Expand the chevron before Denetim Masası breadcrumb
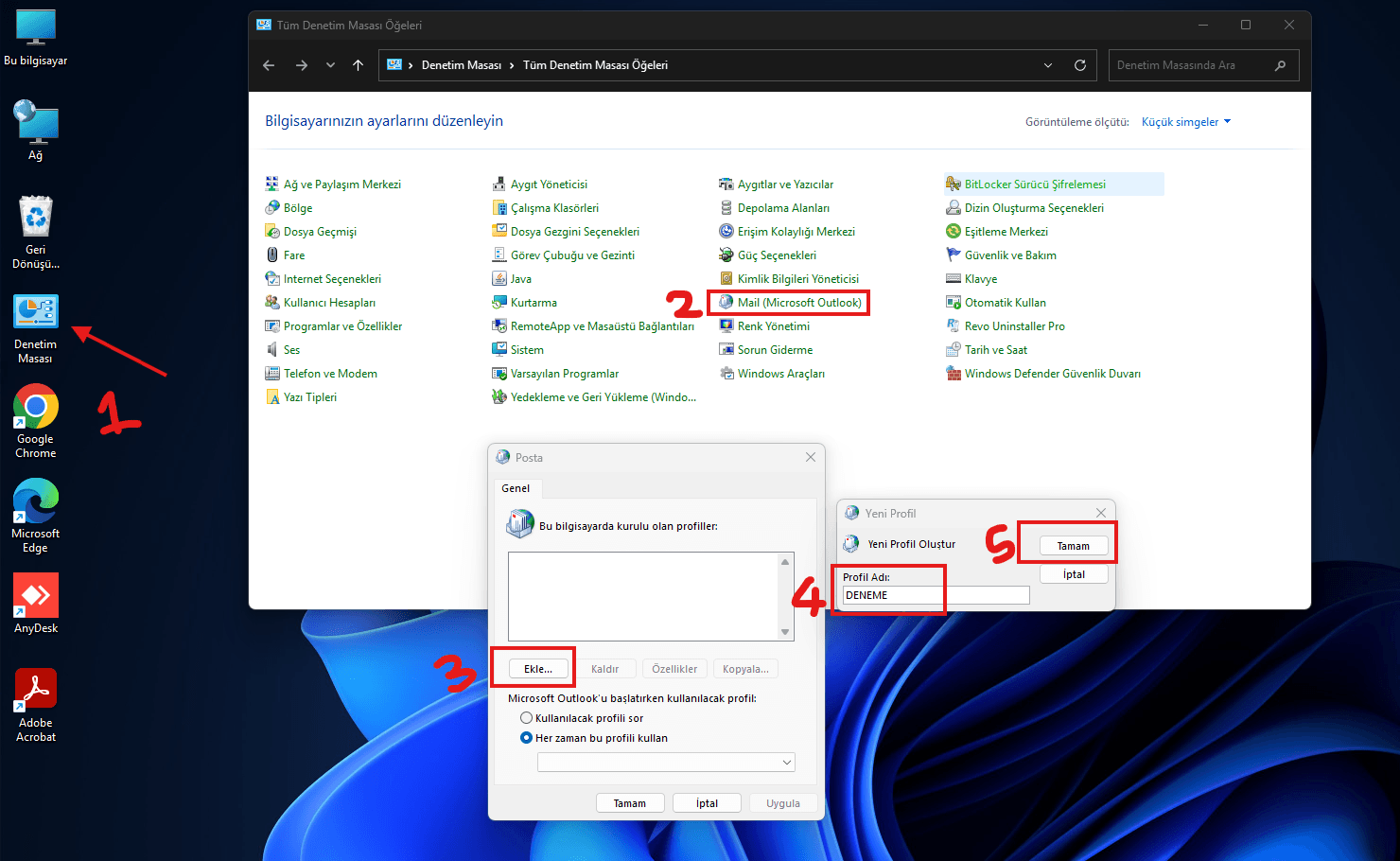This screenshot has height=861, width=1400. 411,65
